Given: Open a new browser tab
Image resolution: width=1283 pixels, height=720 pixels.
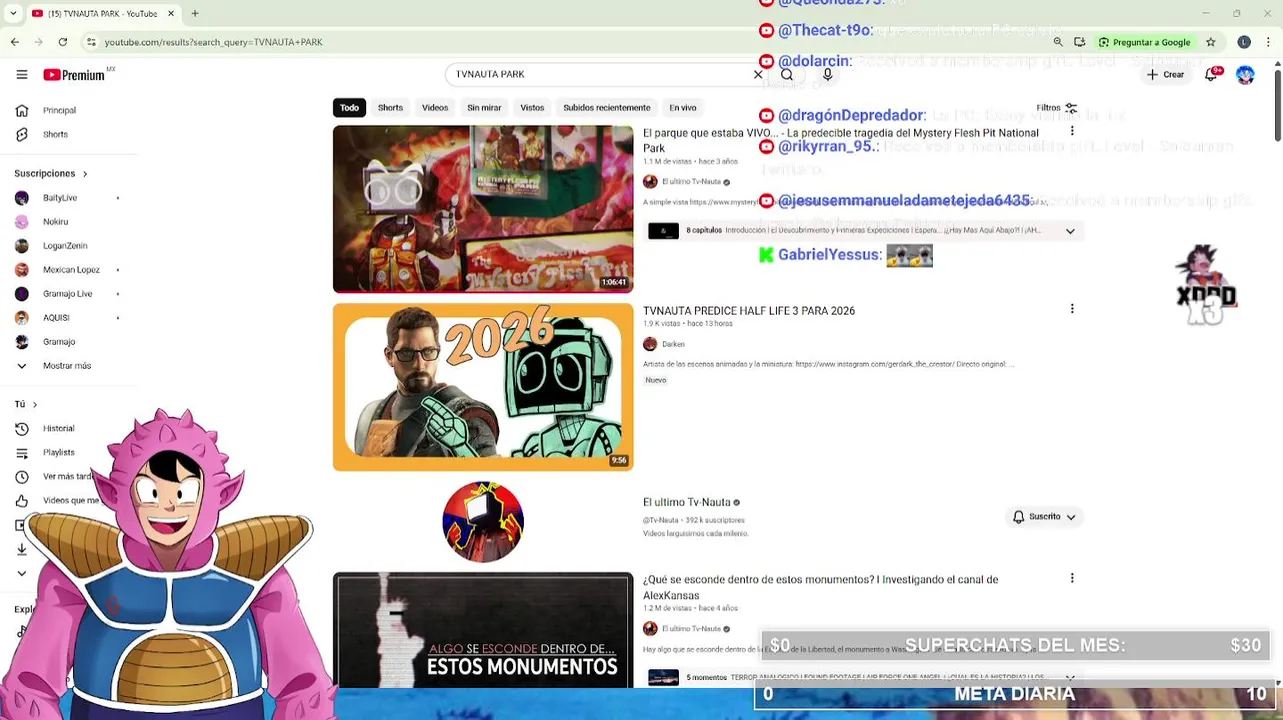Looking at the screenshot, I should pos(195,13).
